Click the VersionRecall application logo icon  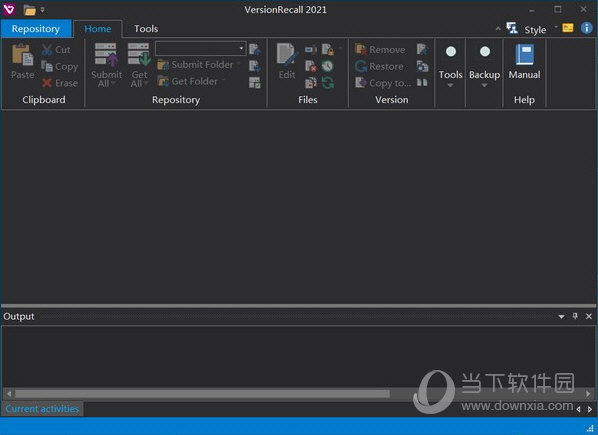pyautogui.click(x=9, y=10)
